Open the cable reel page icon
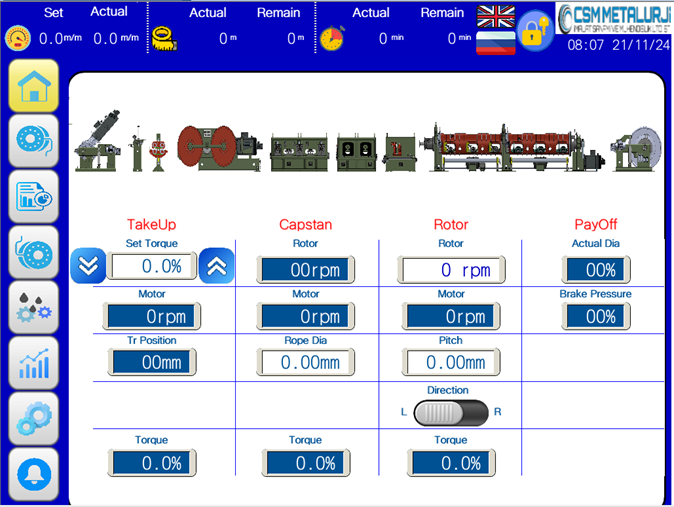674x507 pixels. coord(33,141)
